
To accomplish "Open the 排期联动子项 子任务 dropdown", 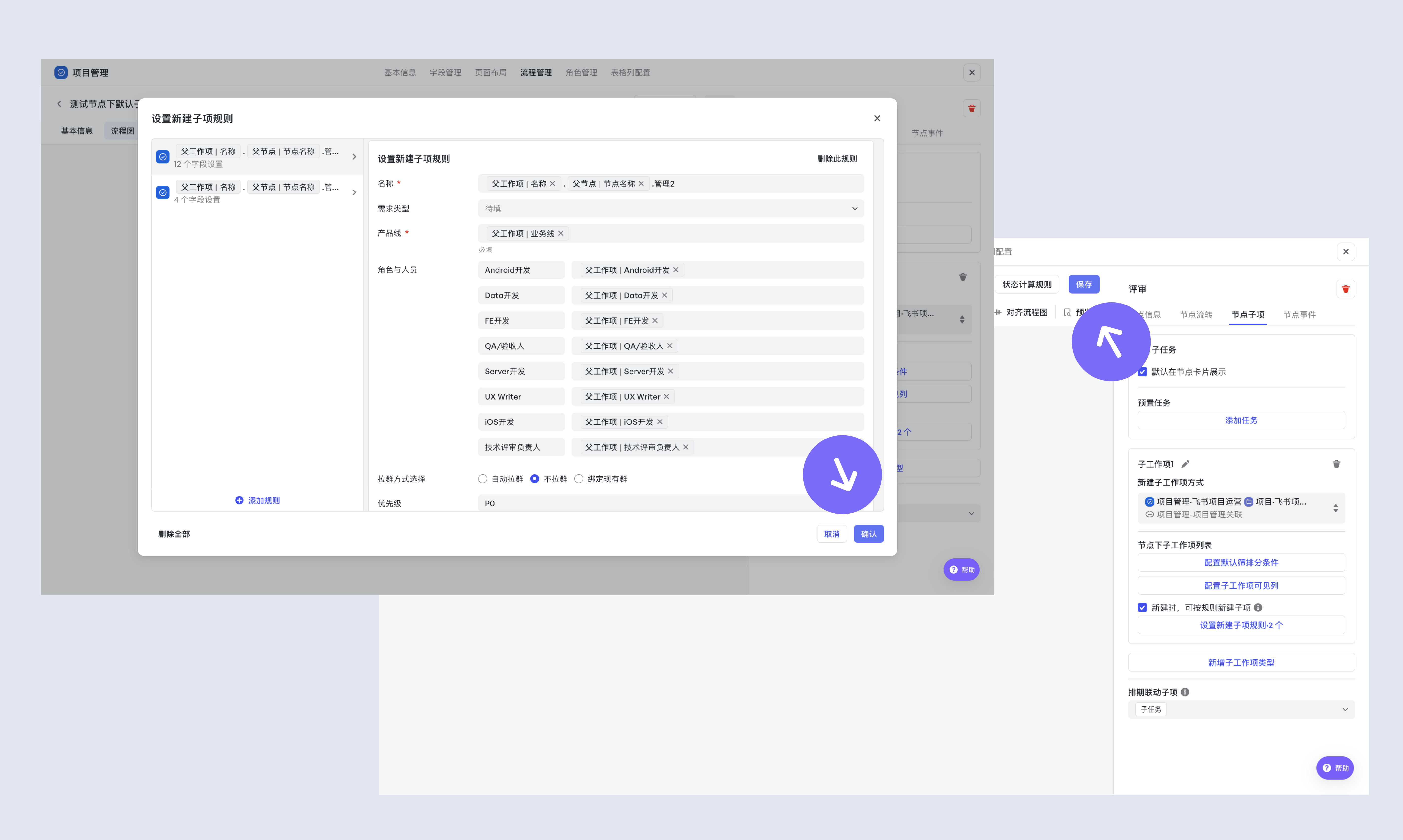I will 1241,709.
